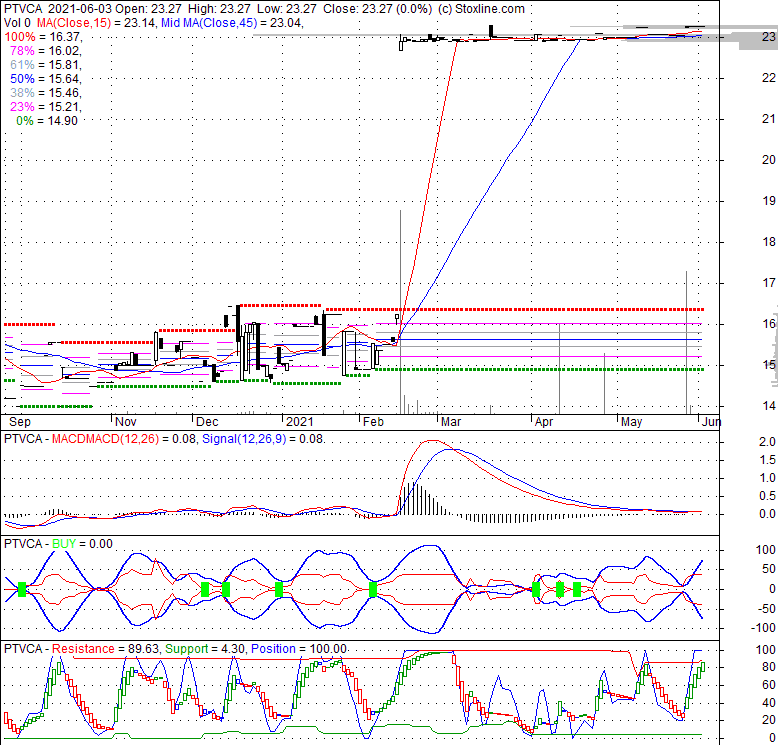Click the May label on time axis
Screen dimensions: 780x745
coord(631,422)
